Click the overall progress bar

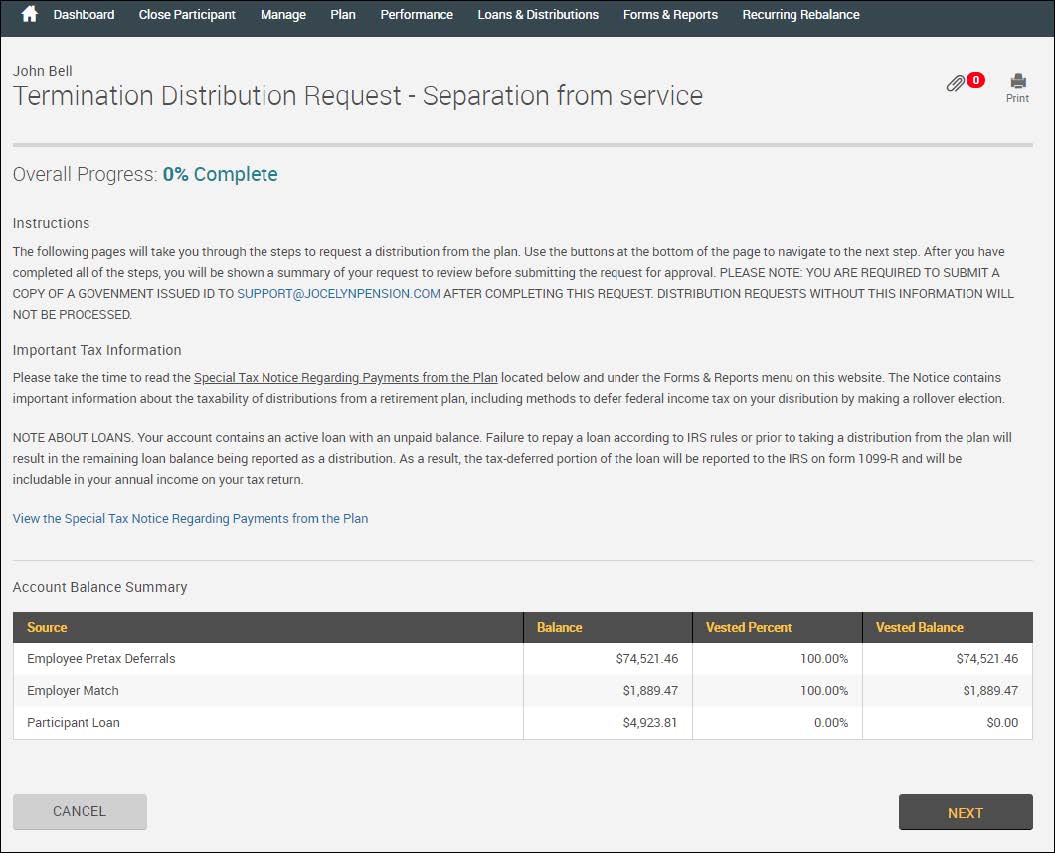point(522,146)
